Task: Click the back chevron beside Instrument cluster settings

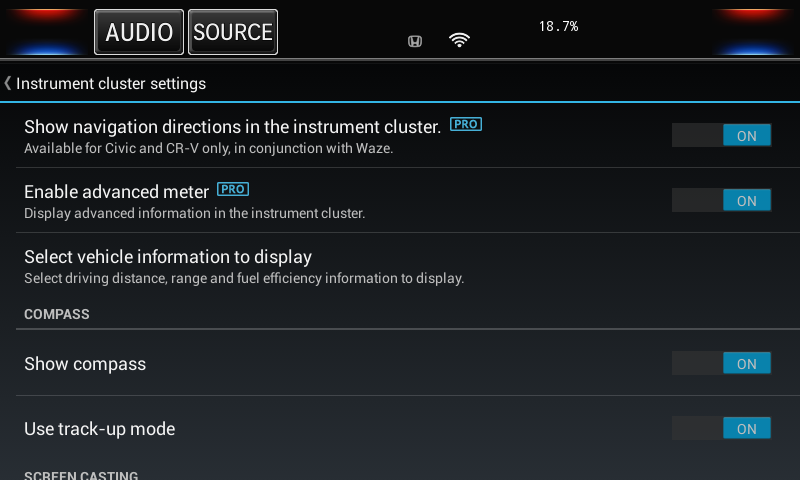Action: point(8,83)
